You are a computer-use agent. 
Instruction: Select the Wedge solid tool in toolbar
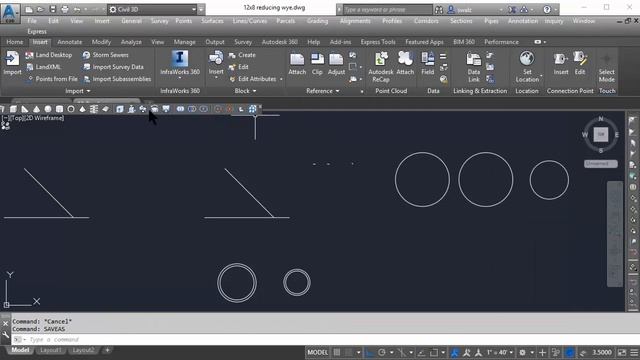pos(25,109)
